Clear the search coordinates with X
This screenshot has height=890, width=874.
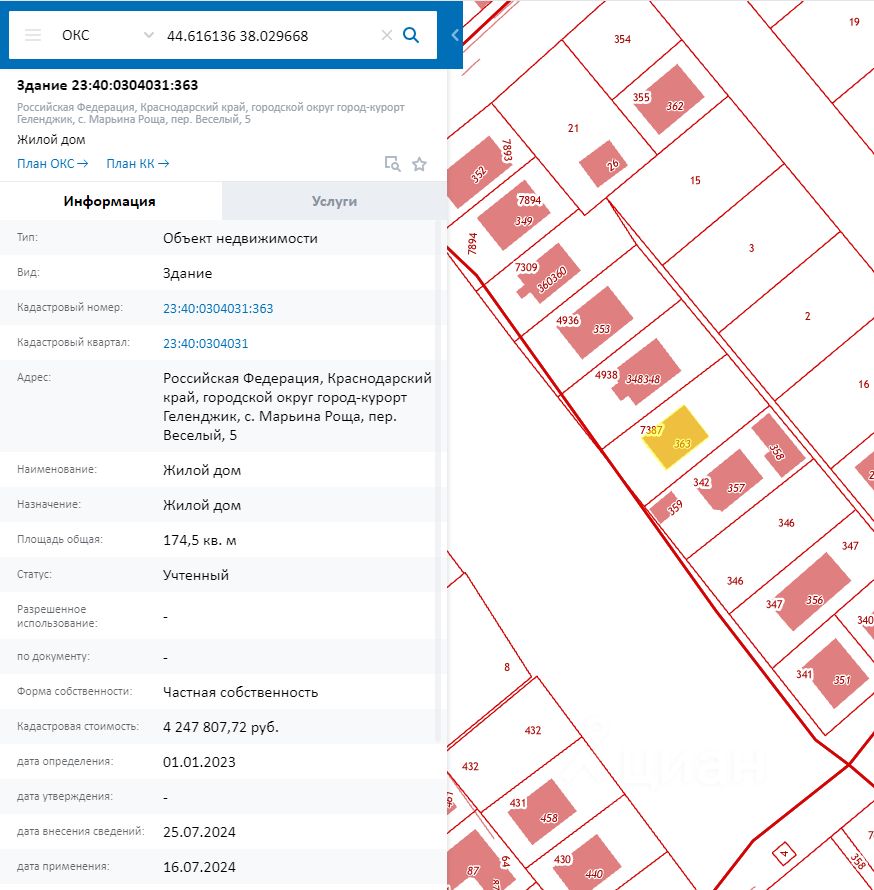pyautogui.click(x=387, y=35)
